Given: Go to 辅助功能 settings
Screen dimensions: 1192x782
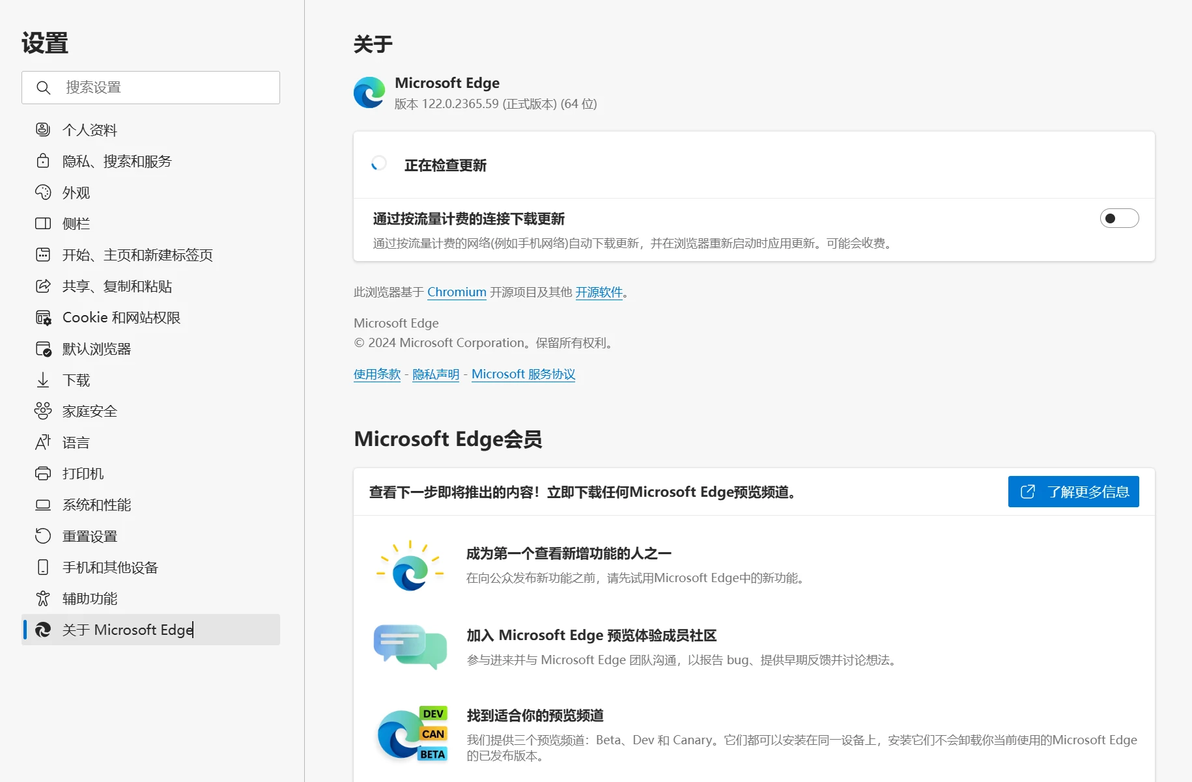Looking at the screenshot, I should [x=151, y=598].
